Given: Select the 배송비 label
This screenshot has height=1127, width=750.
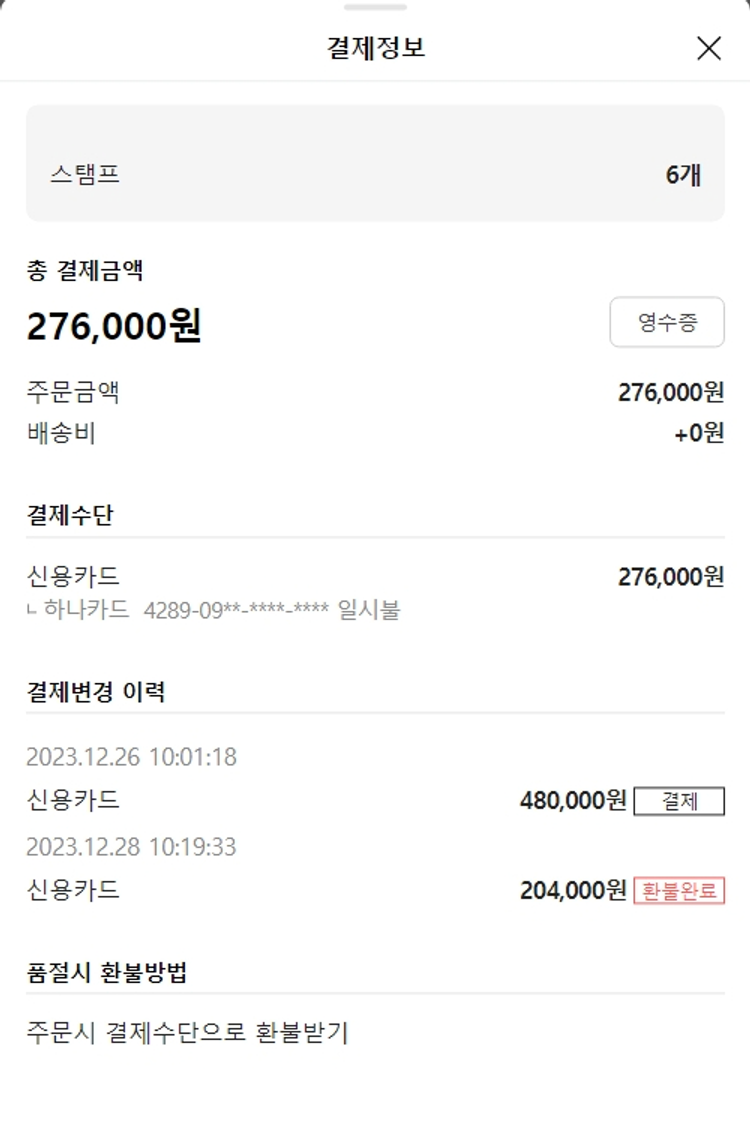Looking at the screenshot, I should pos(61,433).
